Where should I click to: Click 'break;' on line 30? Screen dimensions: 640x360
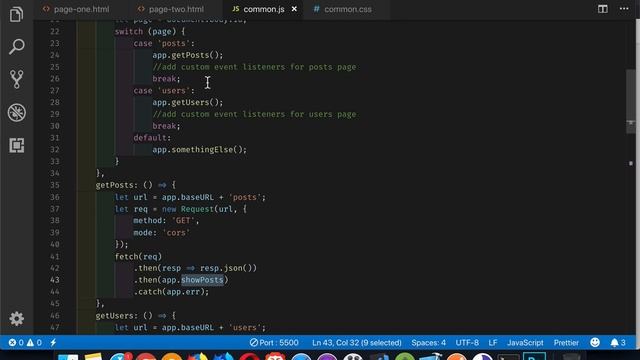point(166,126)
